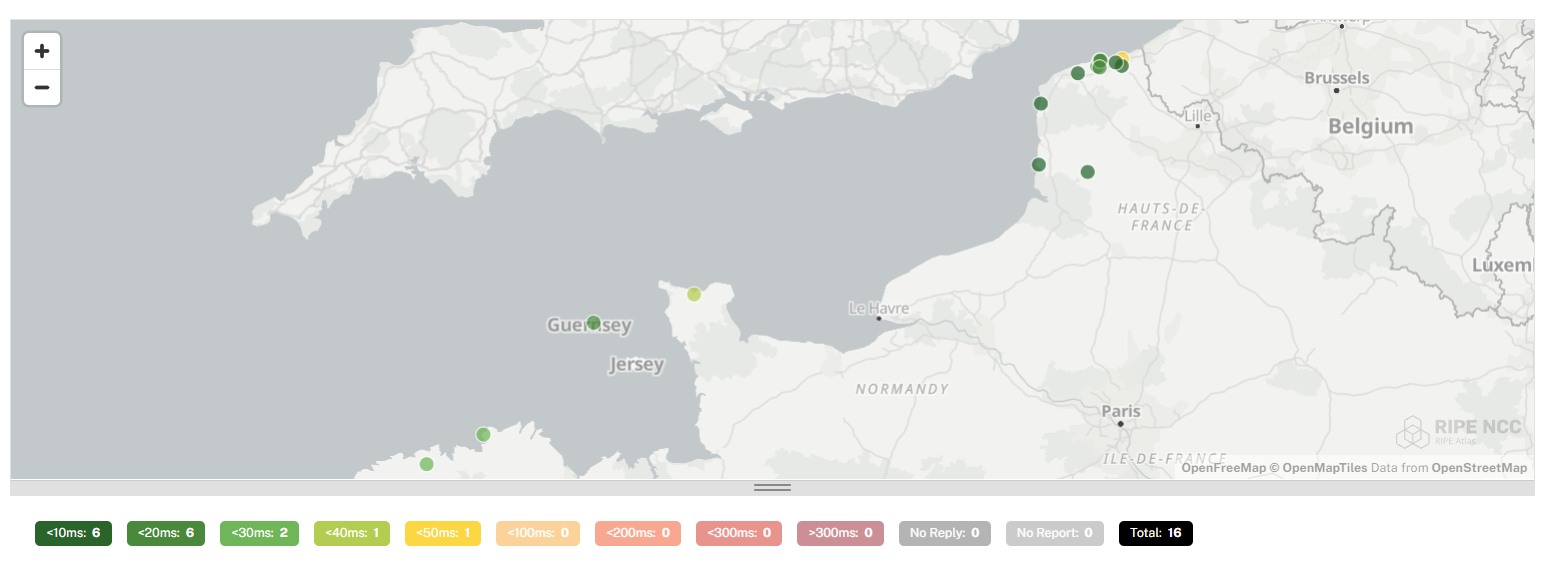Click the Paris city label

pos(1120,411)
